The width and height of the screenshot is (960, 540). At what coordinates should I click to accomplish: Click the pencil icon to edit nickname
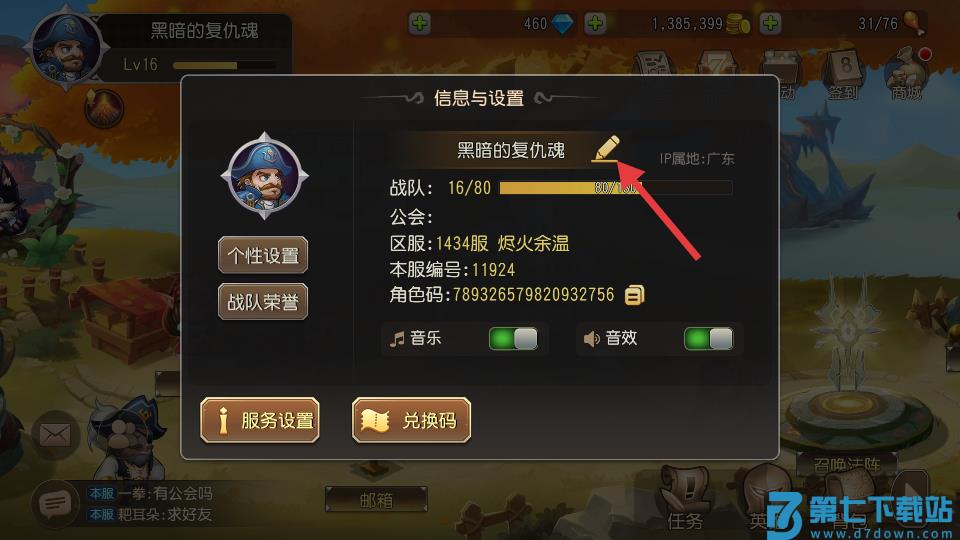(x=606, y=149)
